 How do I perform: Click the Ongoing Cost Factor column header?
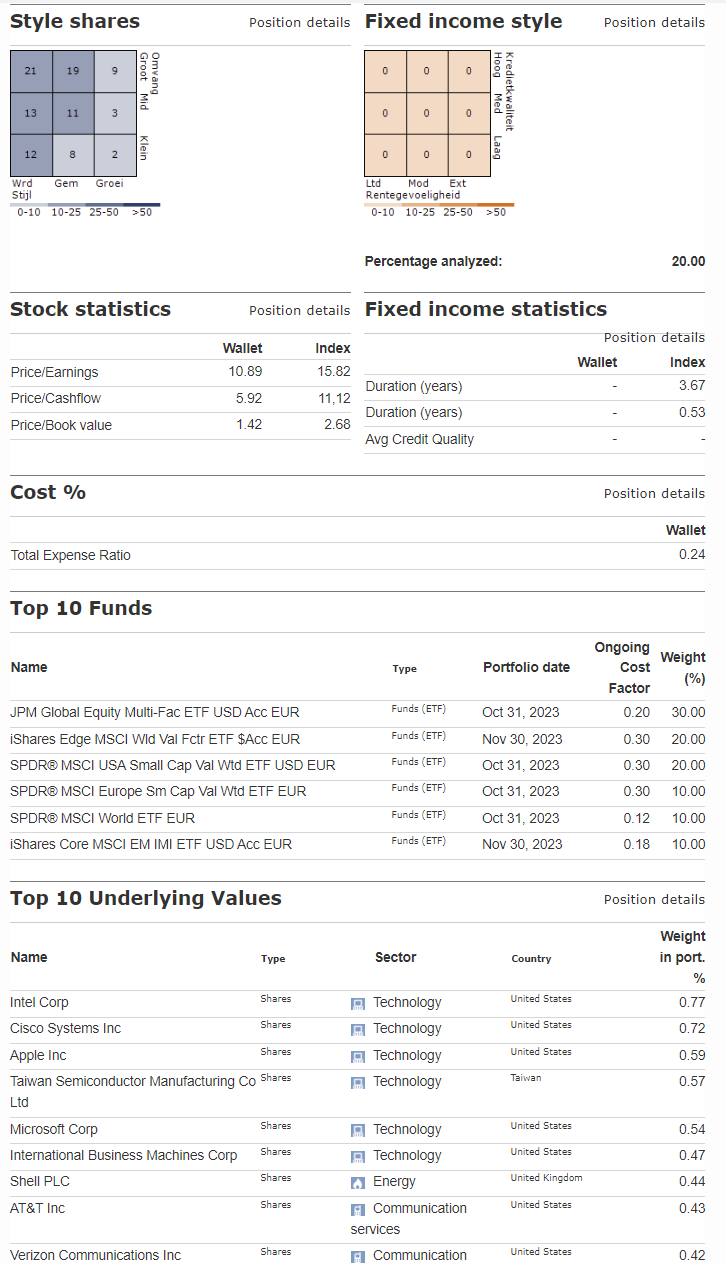(621, 667)
